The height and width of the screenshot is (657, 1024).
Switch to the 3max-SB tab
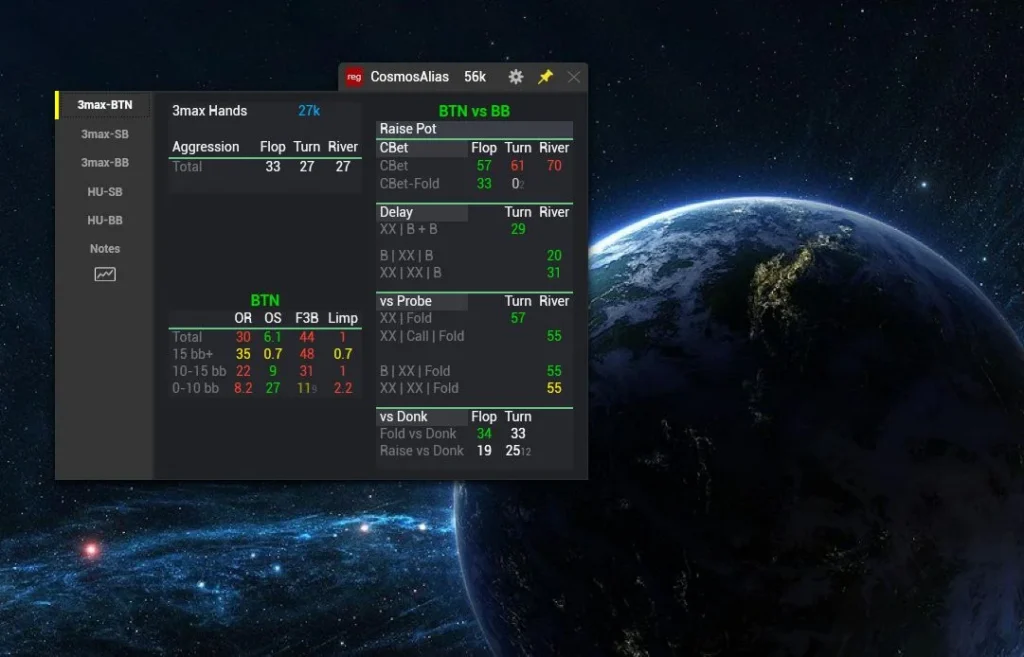tap(104, 134)
